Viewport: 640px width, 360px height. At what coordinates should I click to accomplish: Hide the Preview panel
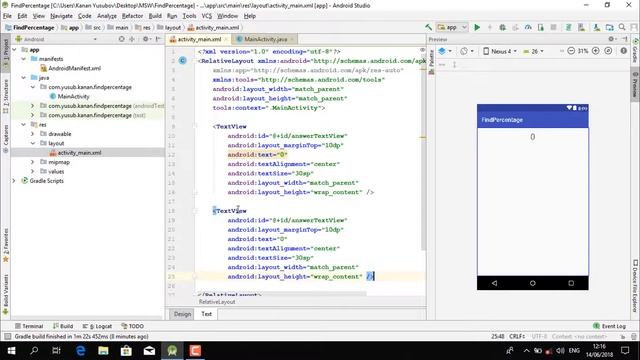click(x=625, y=39)
